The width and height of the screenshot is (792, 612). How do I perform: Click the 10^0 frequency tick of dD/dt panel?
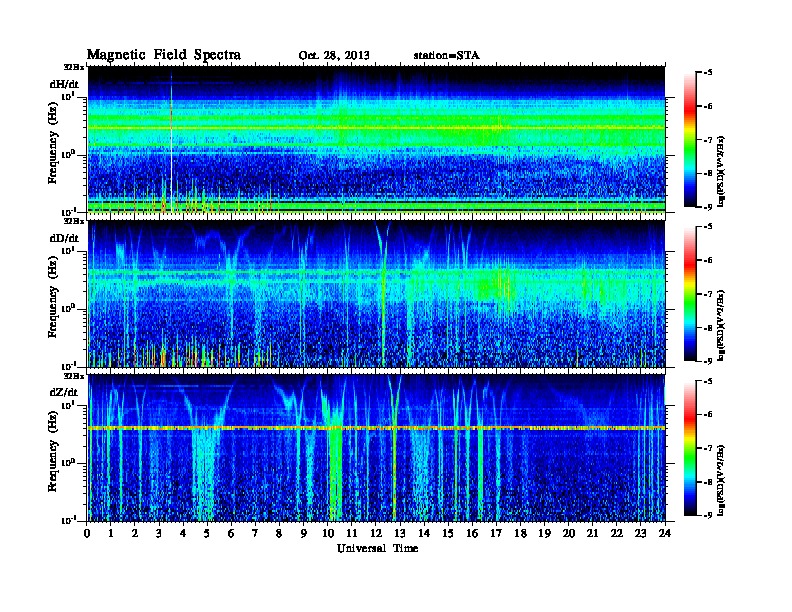point(68,308)
